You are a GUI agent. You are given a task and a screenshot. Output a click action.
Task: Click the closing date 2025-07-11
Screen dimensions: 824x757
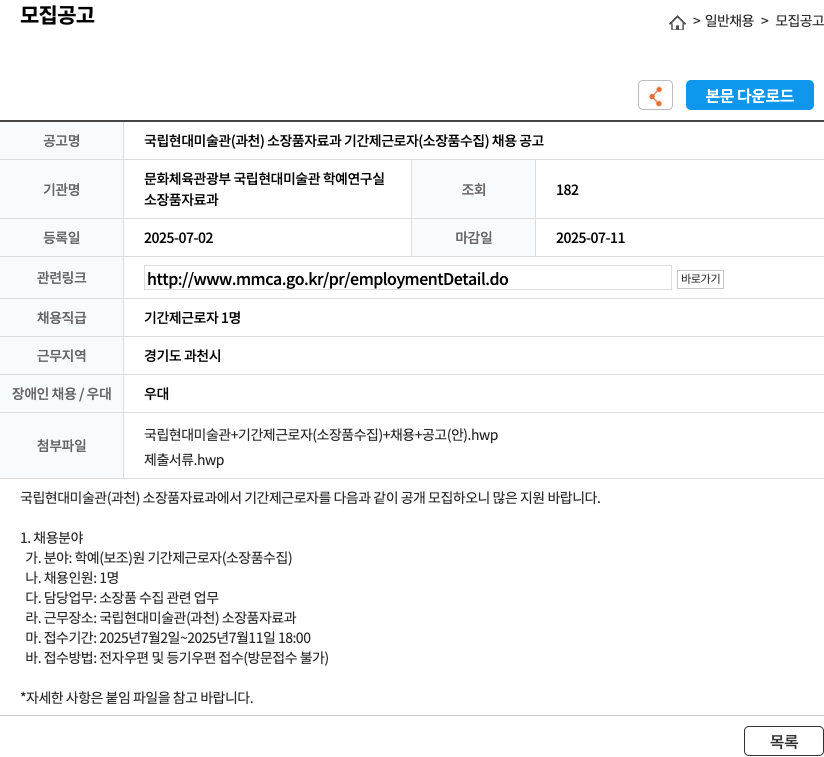click(590, 238)
